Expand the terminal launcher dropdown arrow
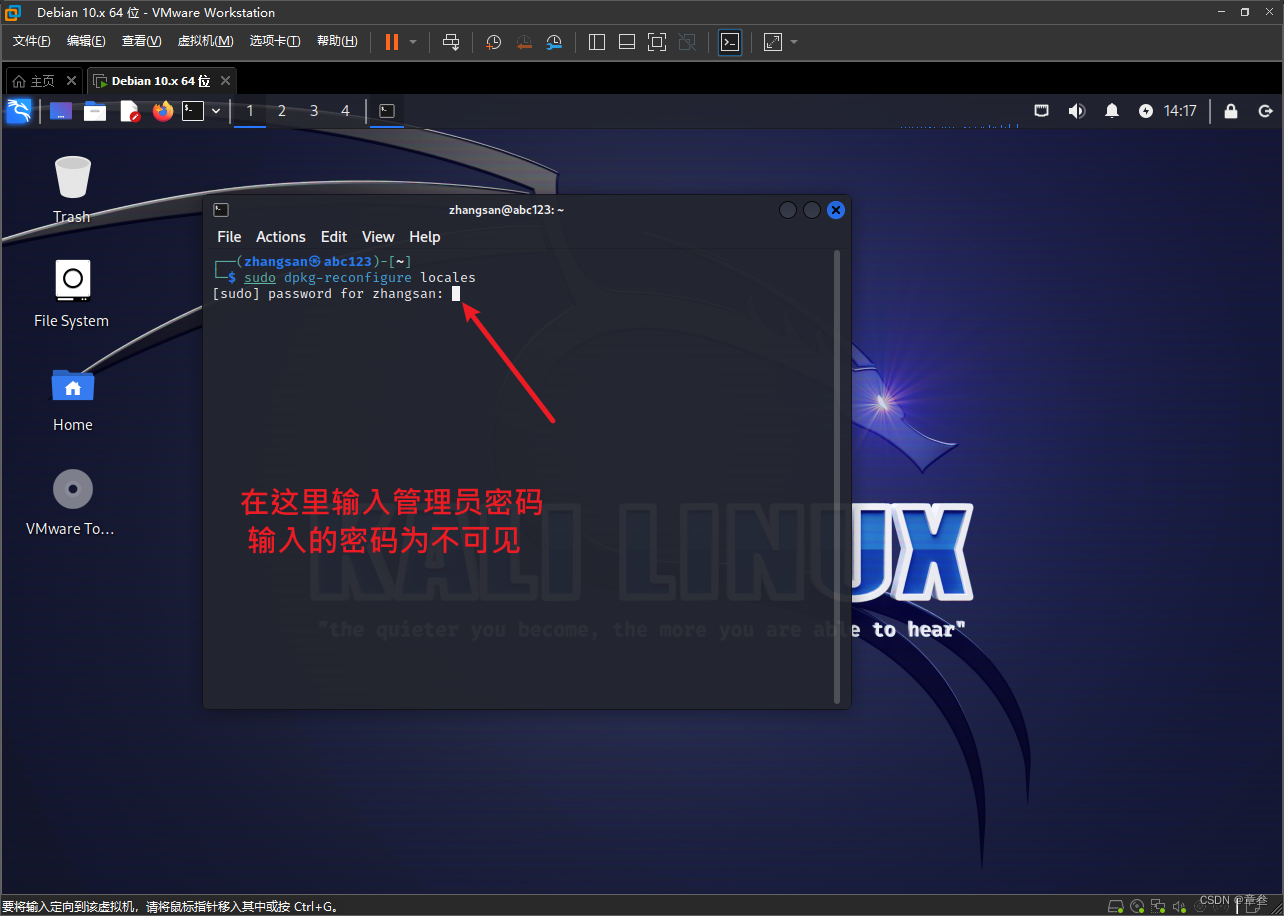The width and height of the screenshot is (1284, 916). 216,111
